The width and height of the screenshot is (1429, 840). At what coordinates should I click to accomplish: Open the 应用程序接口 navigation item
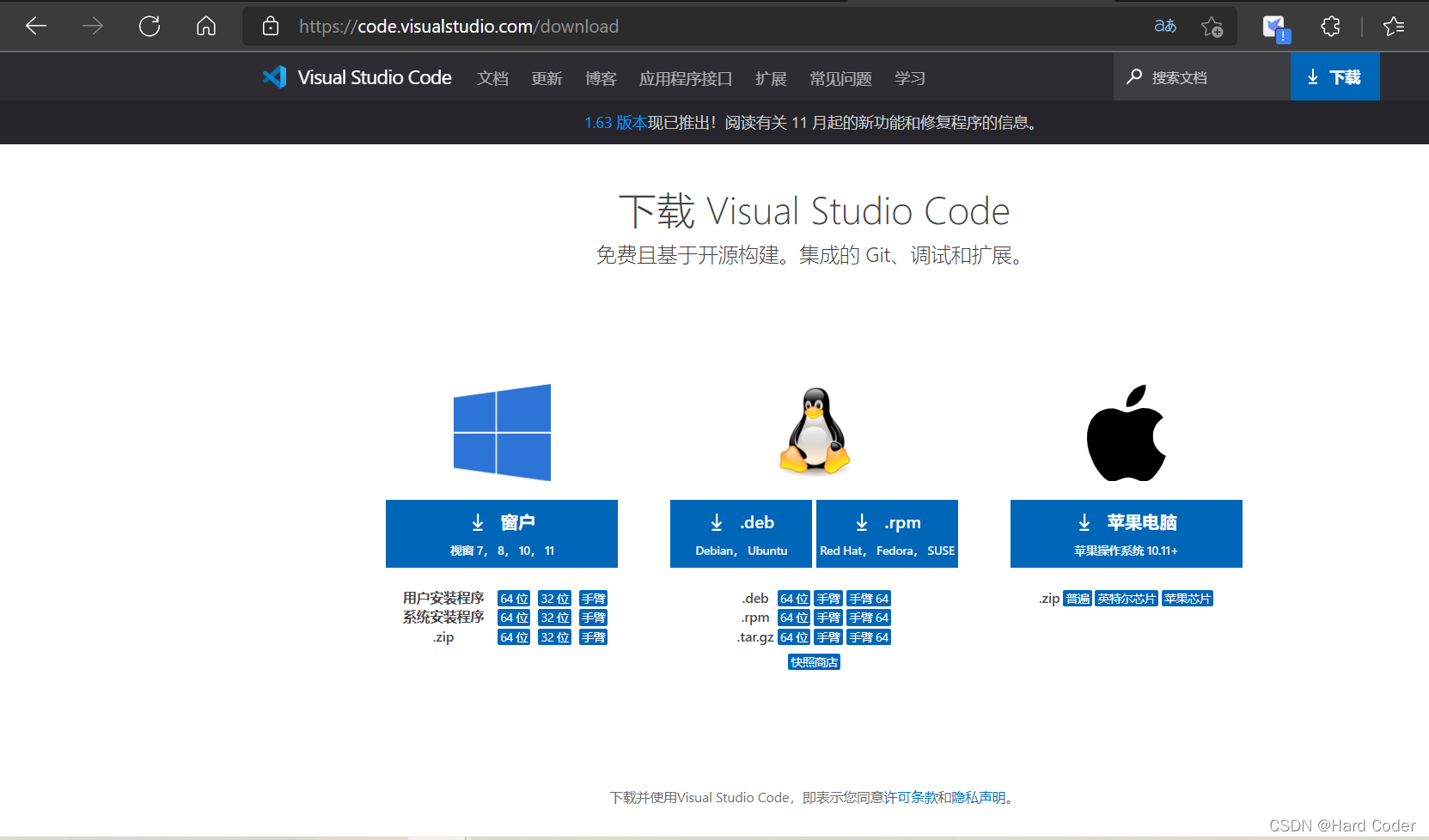pos(686,78)
